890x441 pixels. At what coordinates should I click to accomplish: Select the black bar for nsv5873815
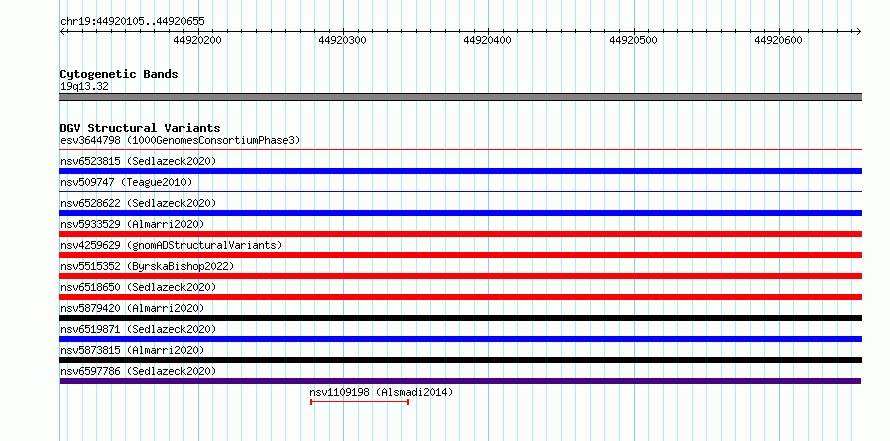tap(460, 360)
